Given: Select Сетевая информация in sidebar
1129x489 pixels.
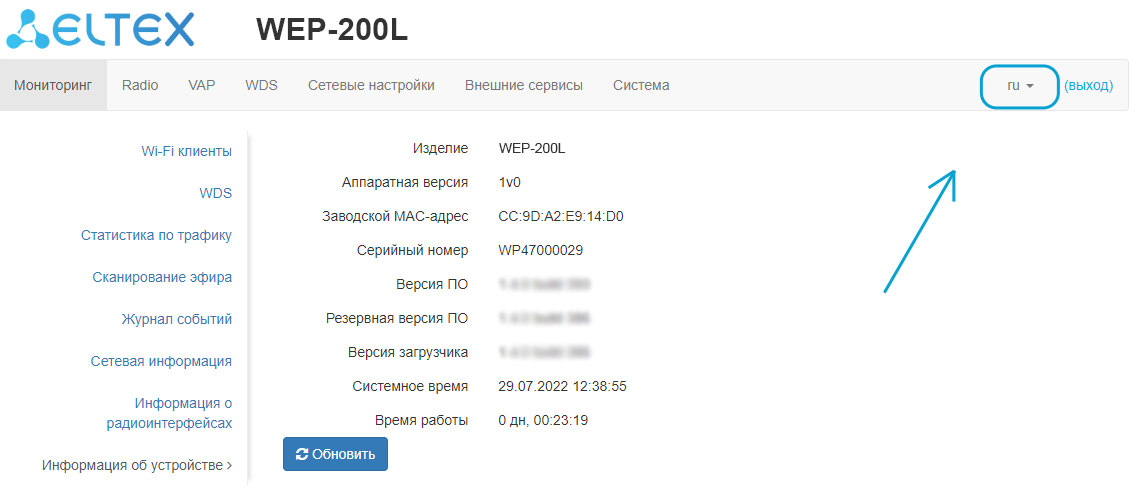Looking at the screenshot, I should (x=161, y=361).
